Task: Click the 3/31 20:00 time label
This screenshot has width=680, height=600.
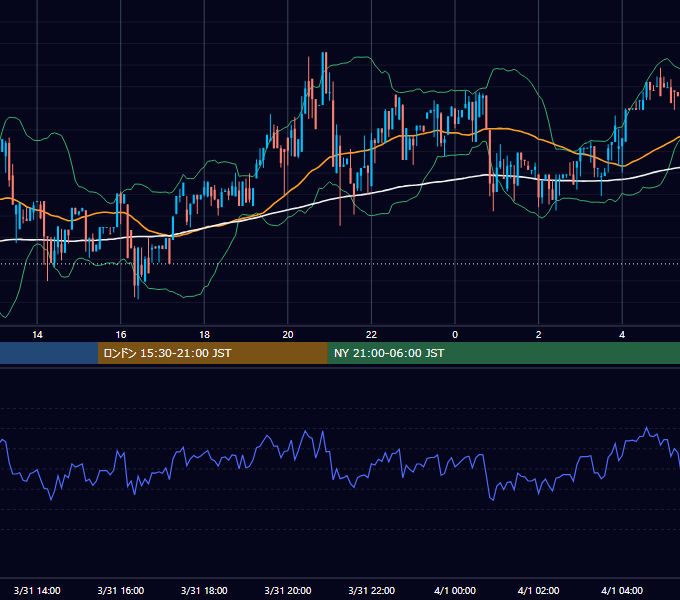Action: point(288,590)
